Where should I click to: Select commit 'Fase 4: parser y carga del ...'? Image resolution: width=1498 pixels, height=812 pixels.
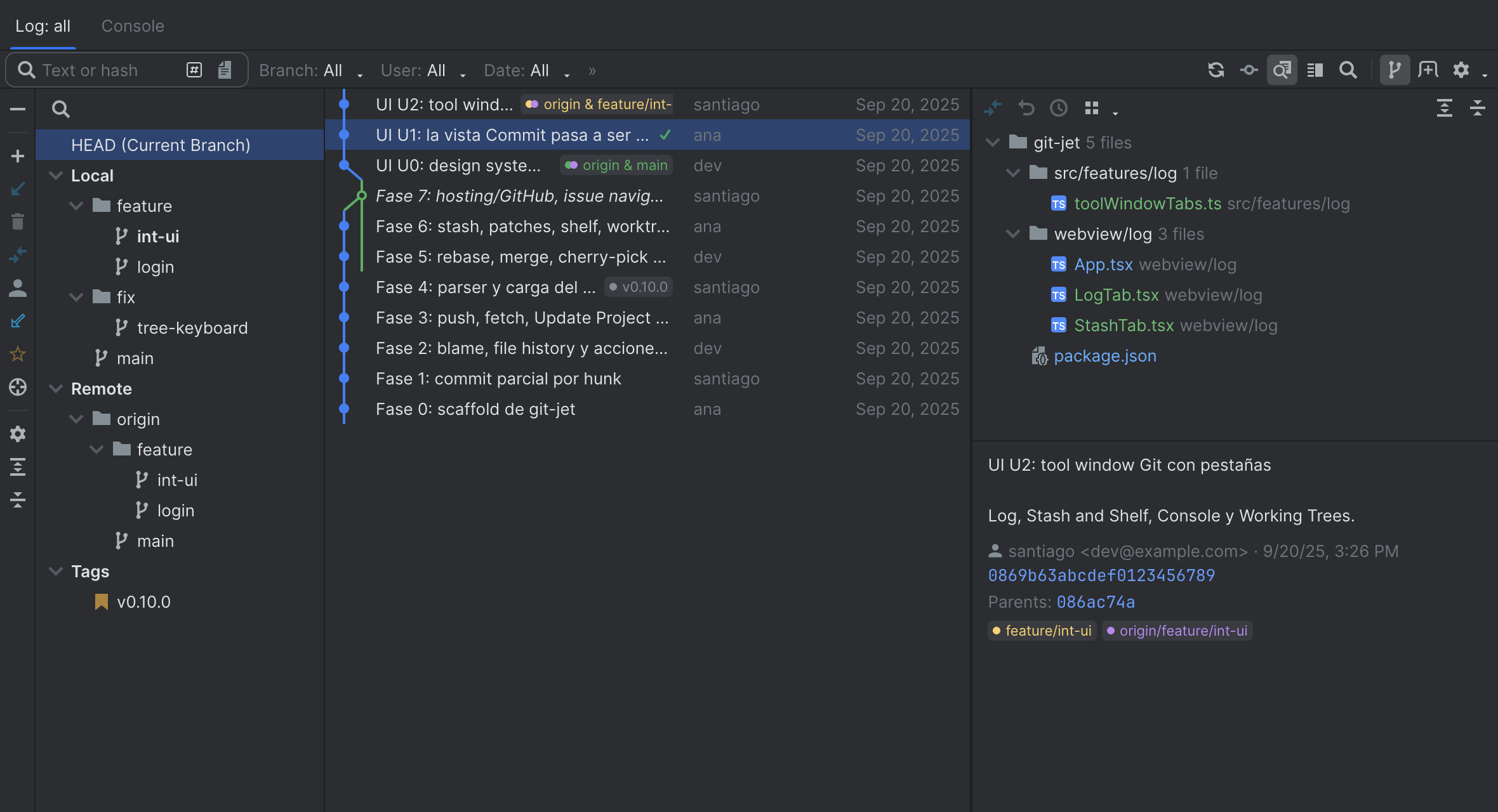pos(647,287)
